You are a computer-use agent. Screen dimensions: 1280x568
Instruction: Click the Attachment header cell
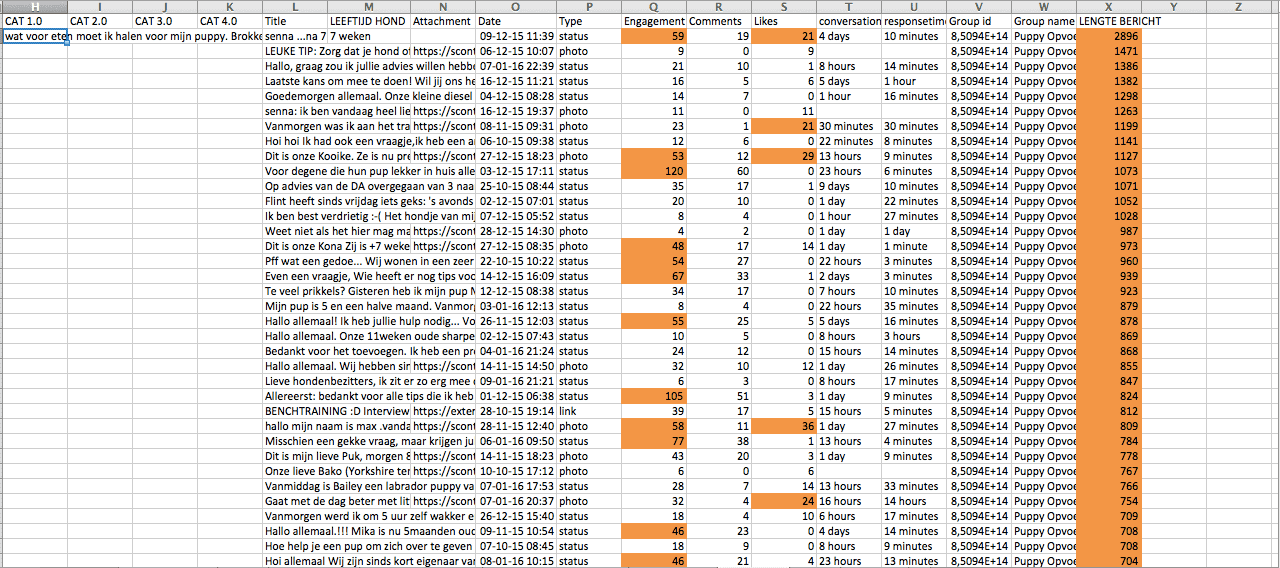click(442, 21)
